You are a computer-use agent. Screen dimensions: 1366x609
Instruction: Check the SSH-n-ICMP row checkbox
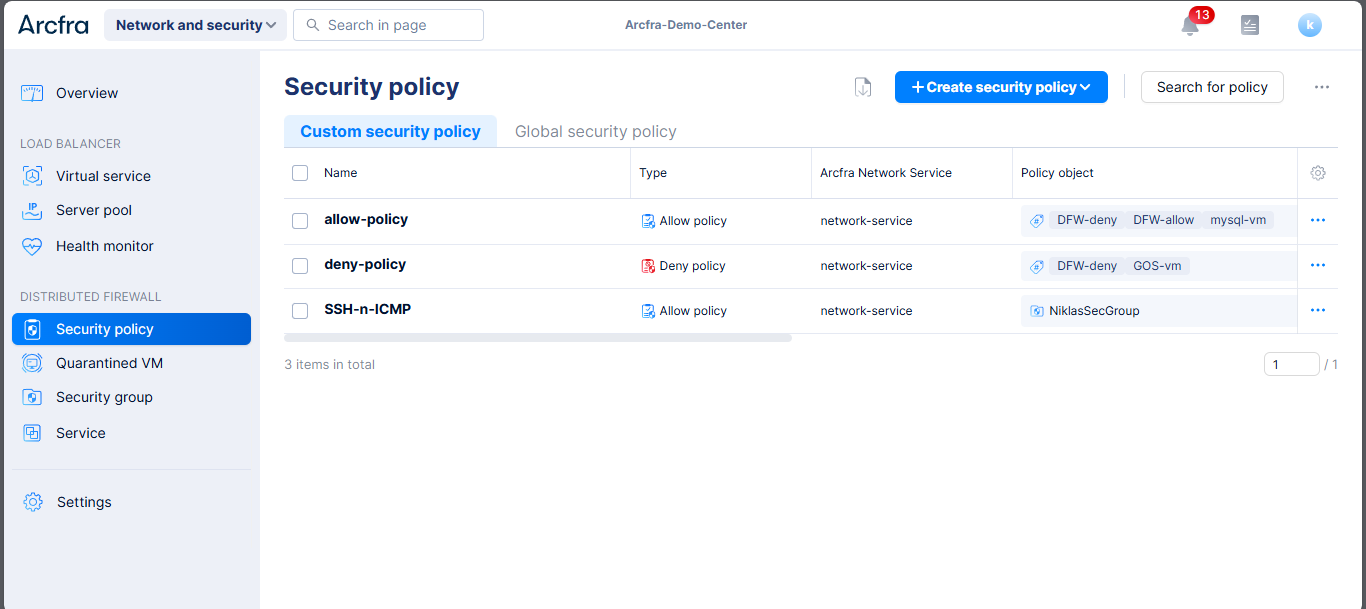click(300, 311)
